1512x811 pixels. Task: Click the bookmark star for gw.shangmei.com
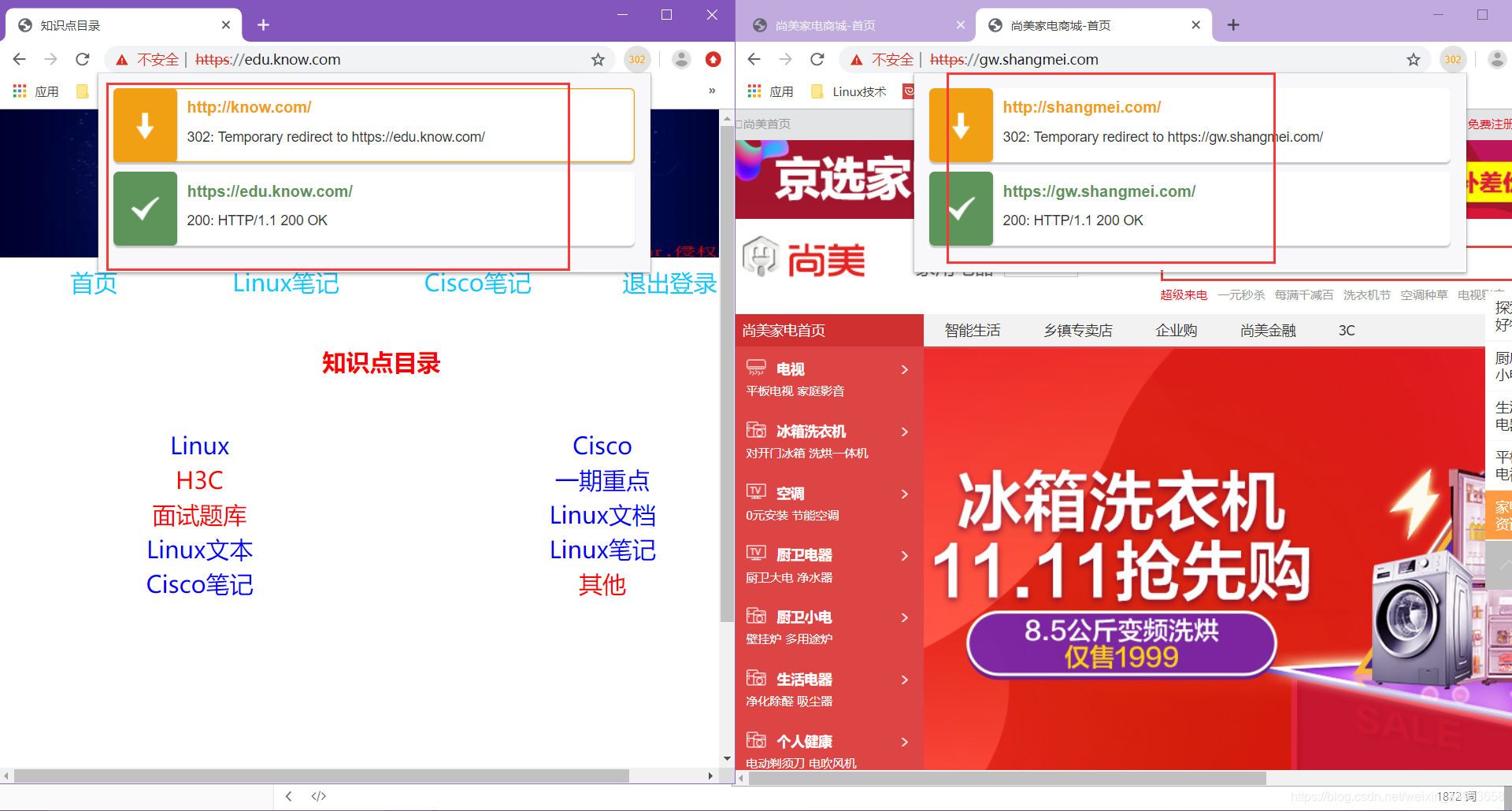point(1414,59)
